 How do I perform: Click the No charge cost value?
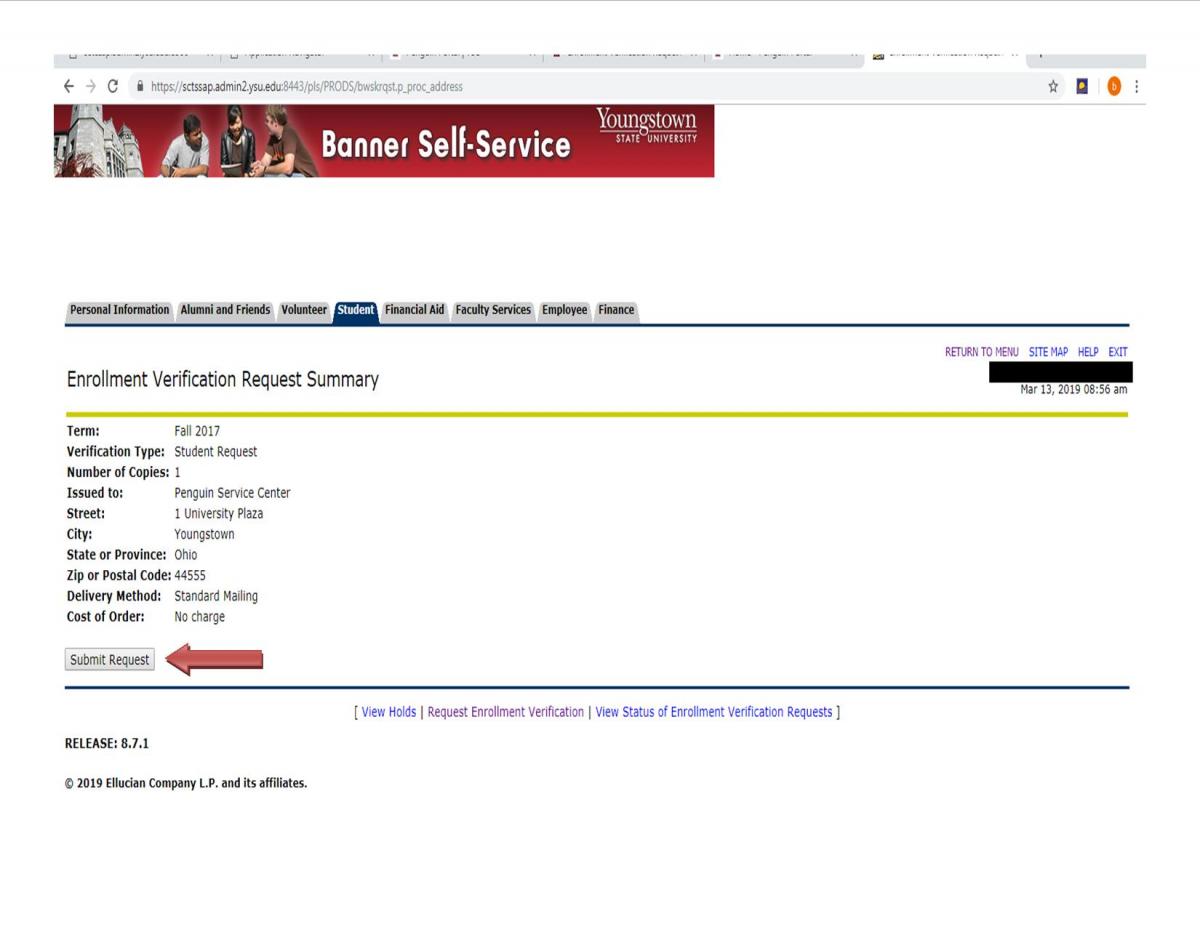(x=200, y=617)
